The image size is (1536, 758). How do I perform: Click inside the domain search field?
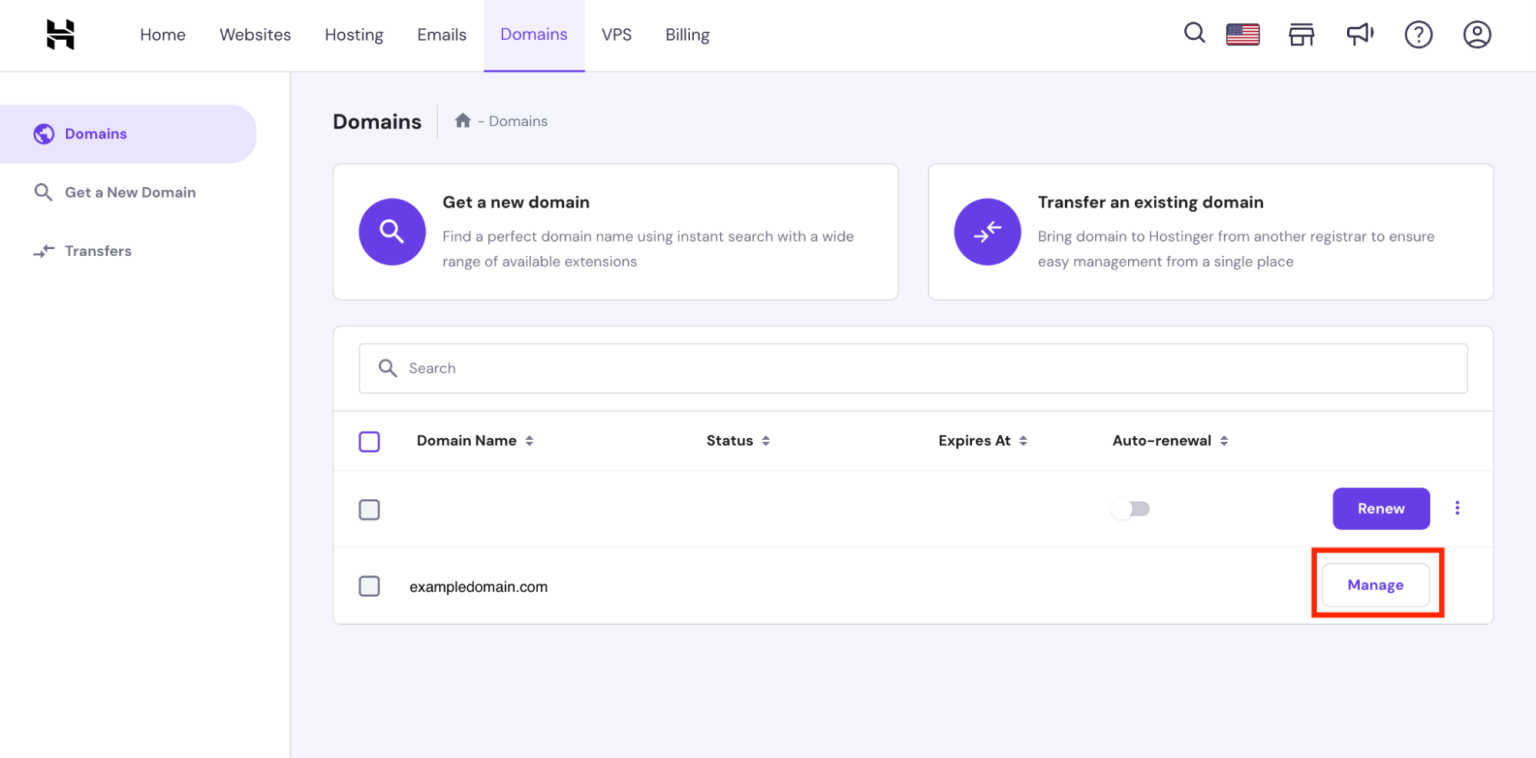tap(912, 368)
